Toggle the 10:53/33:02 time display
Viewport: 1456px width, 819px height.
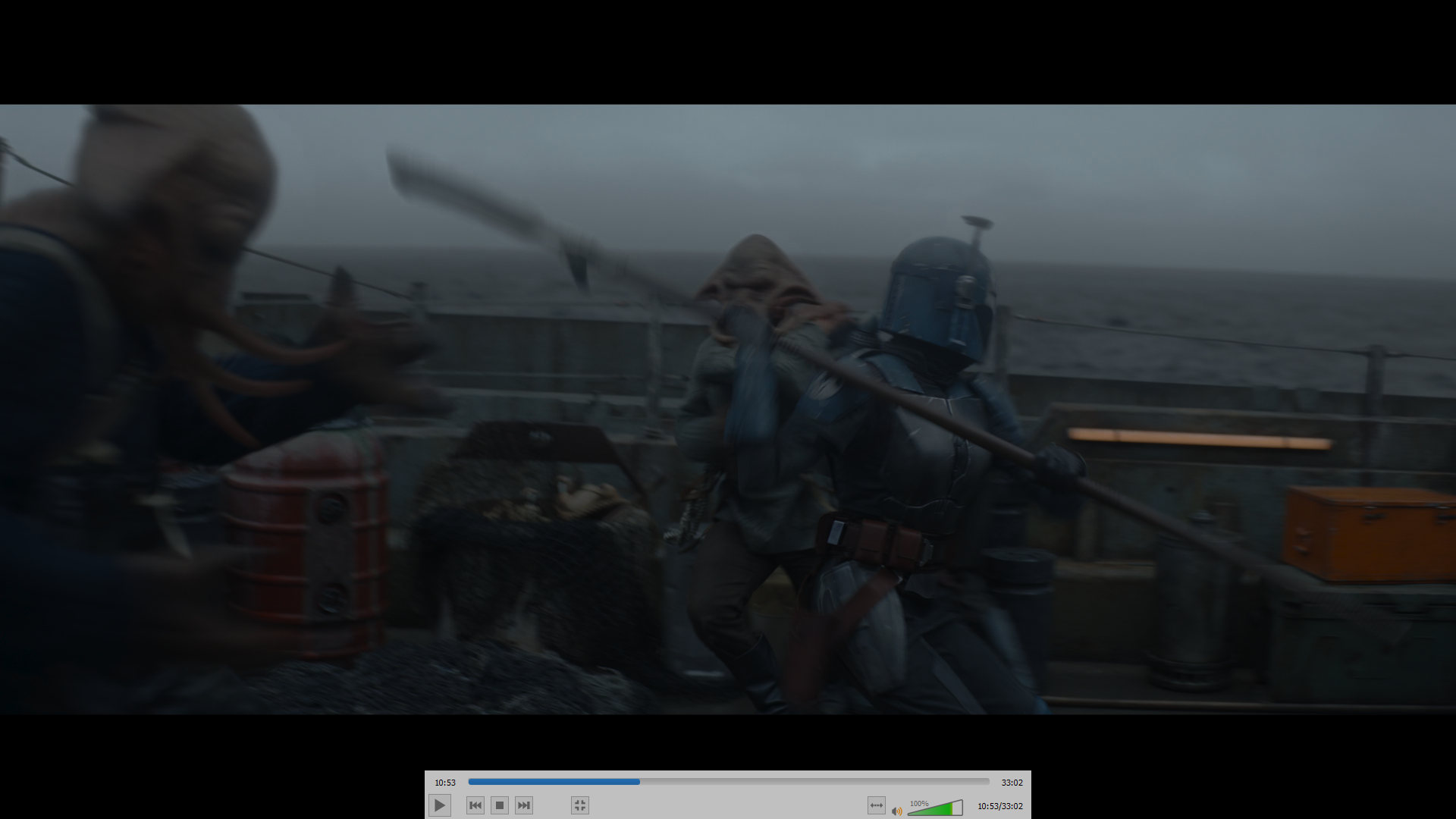tap(1000, 806)
